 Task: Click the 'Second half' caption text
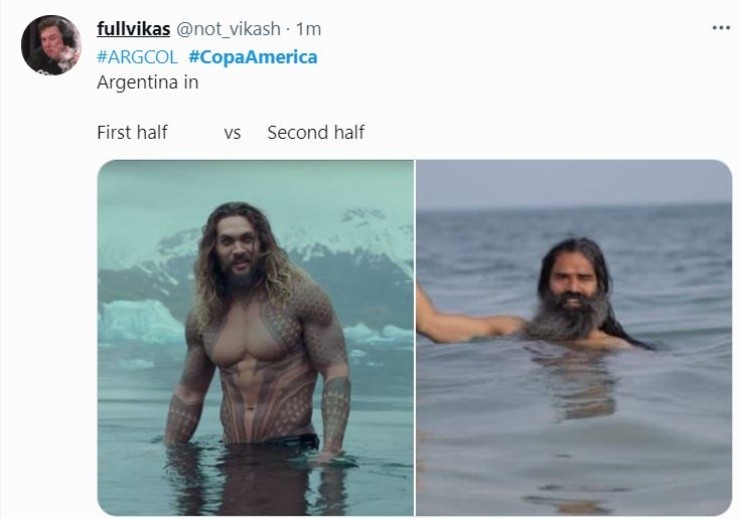click(x=316, y=132)
